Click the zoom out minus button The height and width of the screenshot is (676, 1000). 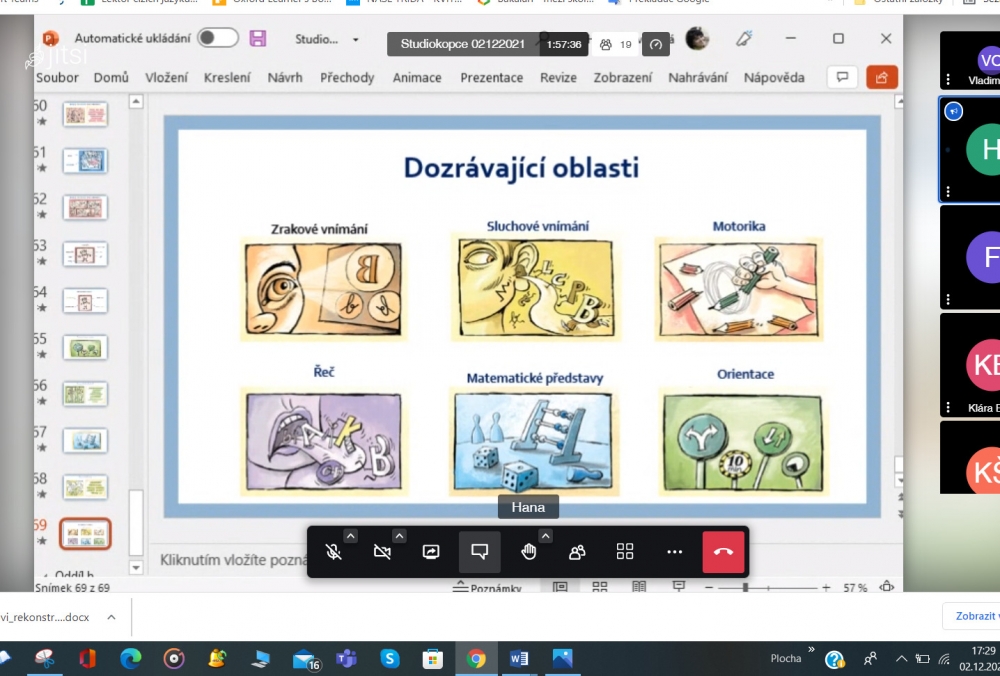coord(709,587)
